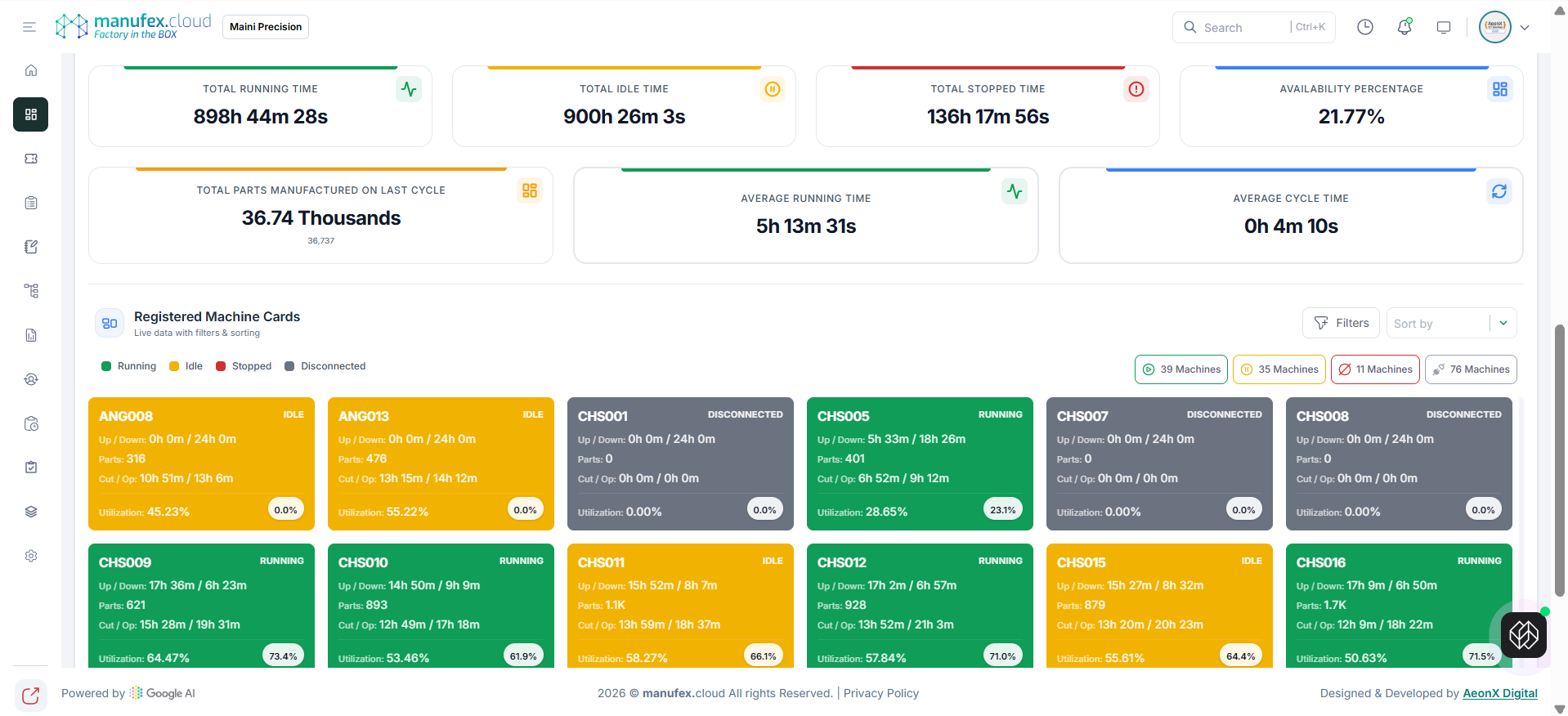Click the Search input field
The height and width of the screenshot is (716, 1568).
tap(1243, 27)
